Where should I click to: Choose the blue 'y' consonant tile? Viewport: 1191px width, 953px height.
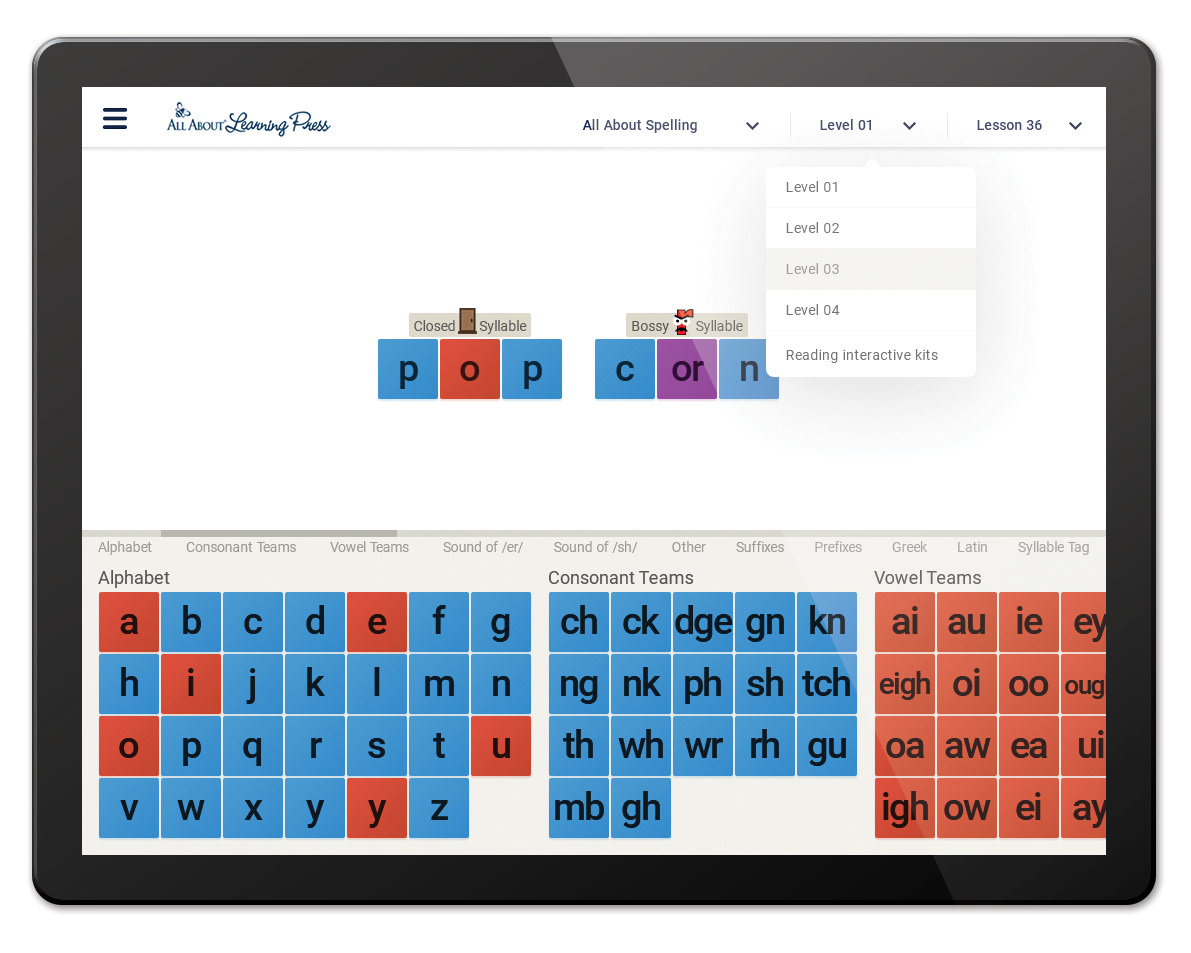click(314, 808)
